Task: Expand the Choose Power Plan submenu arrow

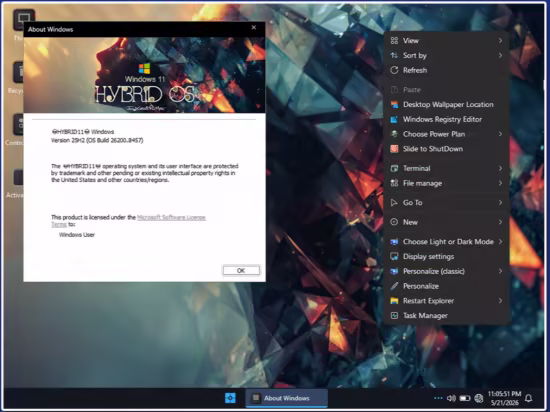Action: pos(500,134)
